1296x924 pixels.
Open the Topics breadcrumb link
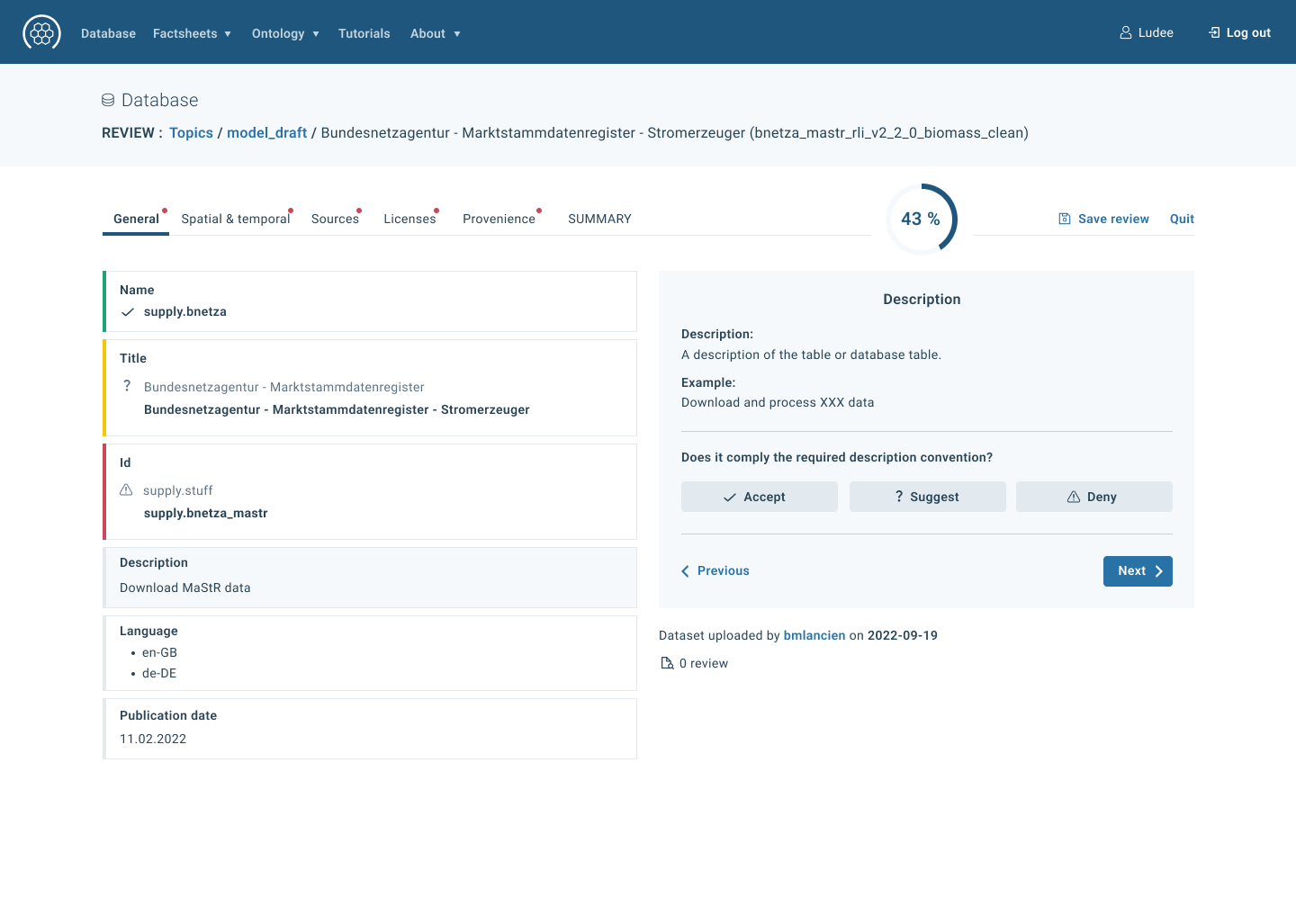191,132
